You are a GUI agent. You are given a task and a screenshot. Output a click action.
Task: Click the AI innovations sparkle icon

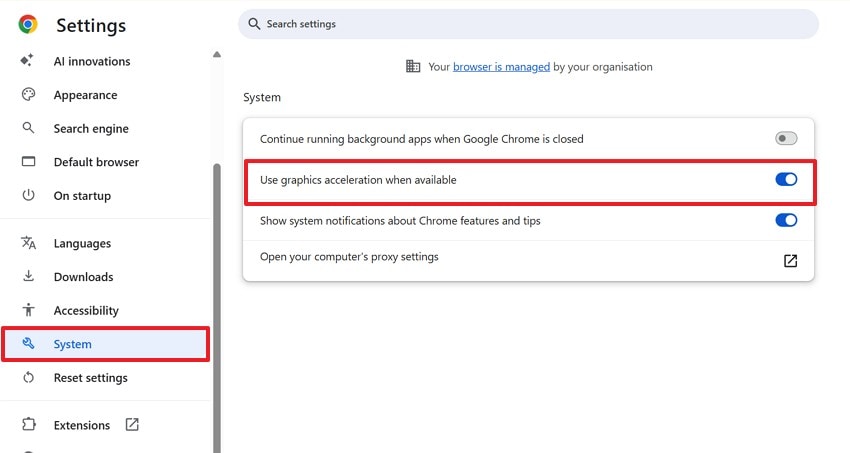tap(27, 60)
